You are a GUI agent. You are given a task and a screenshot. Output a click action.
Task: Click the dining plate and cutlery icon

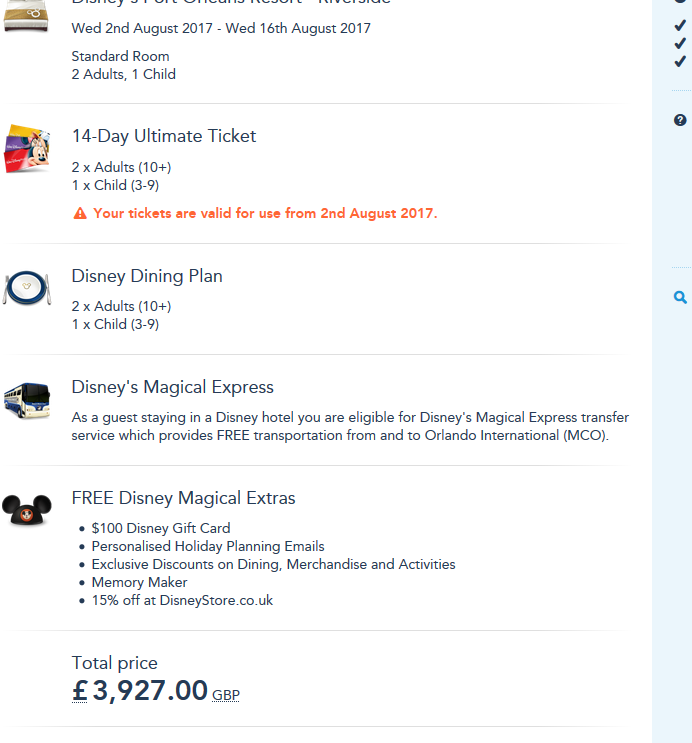coord(26,288)
